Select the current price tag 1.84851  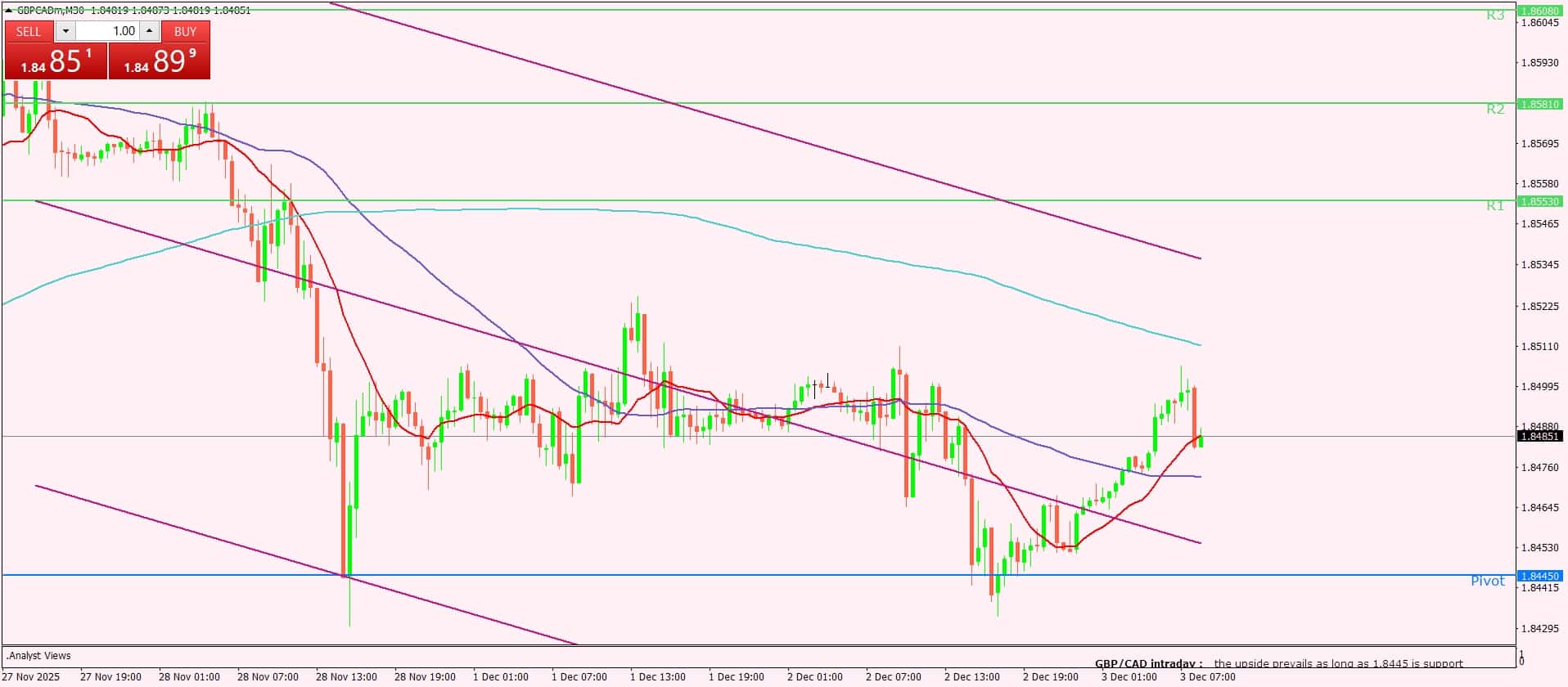tap(1540, 437)
